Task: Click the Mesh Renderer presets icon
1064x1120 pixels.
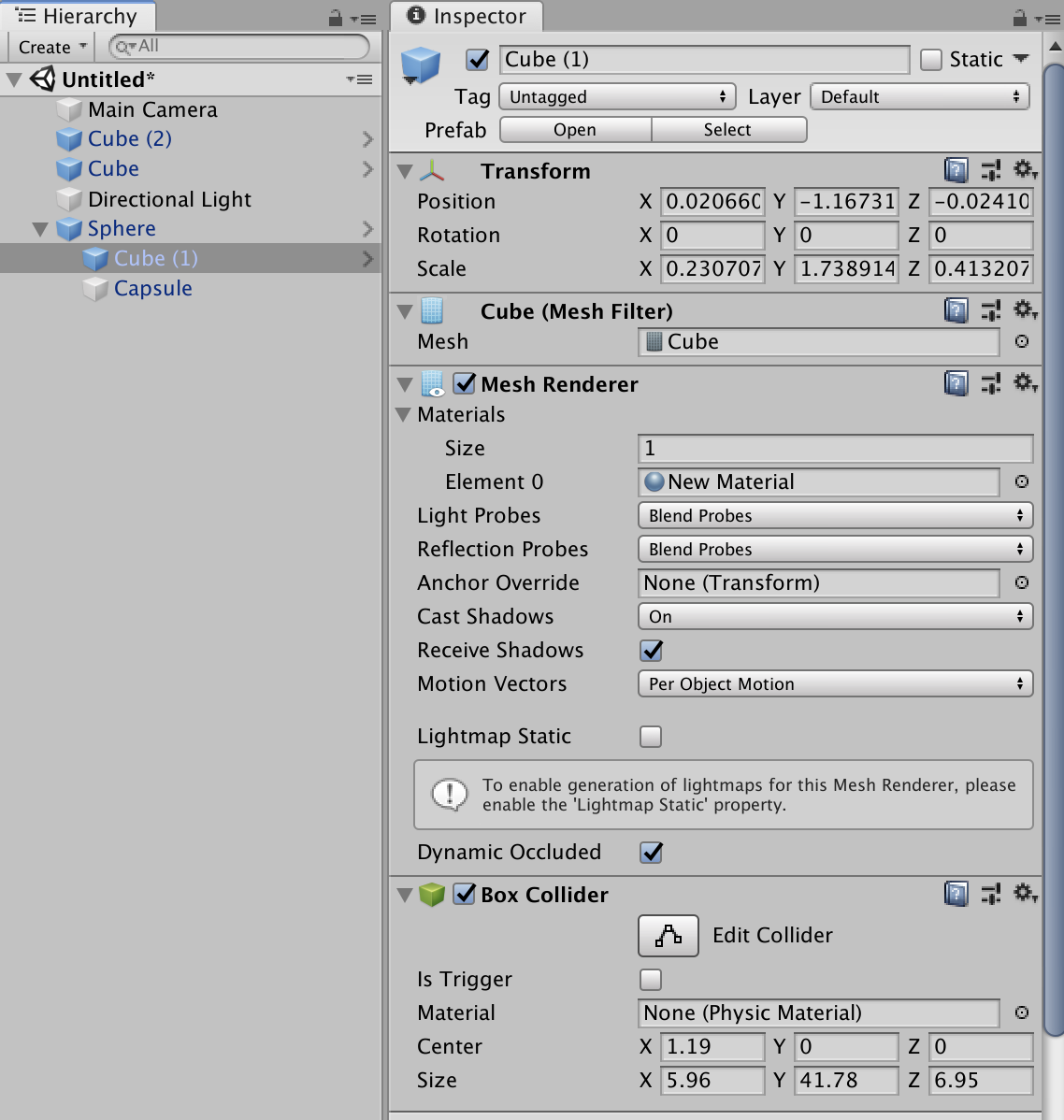Action: pos(991,382)
